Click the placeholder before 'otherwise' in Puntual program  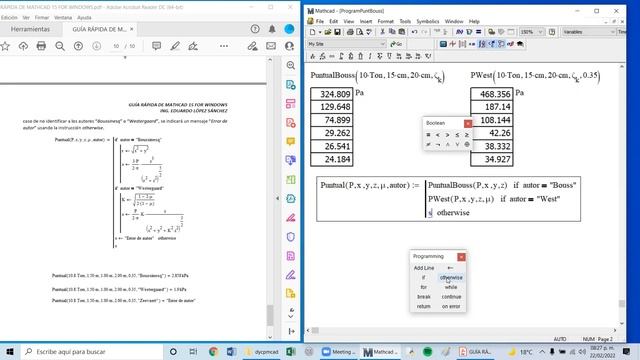430,213
